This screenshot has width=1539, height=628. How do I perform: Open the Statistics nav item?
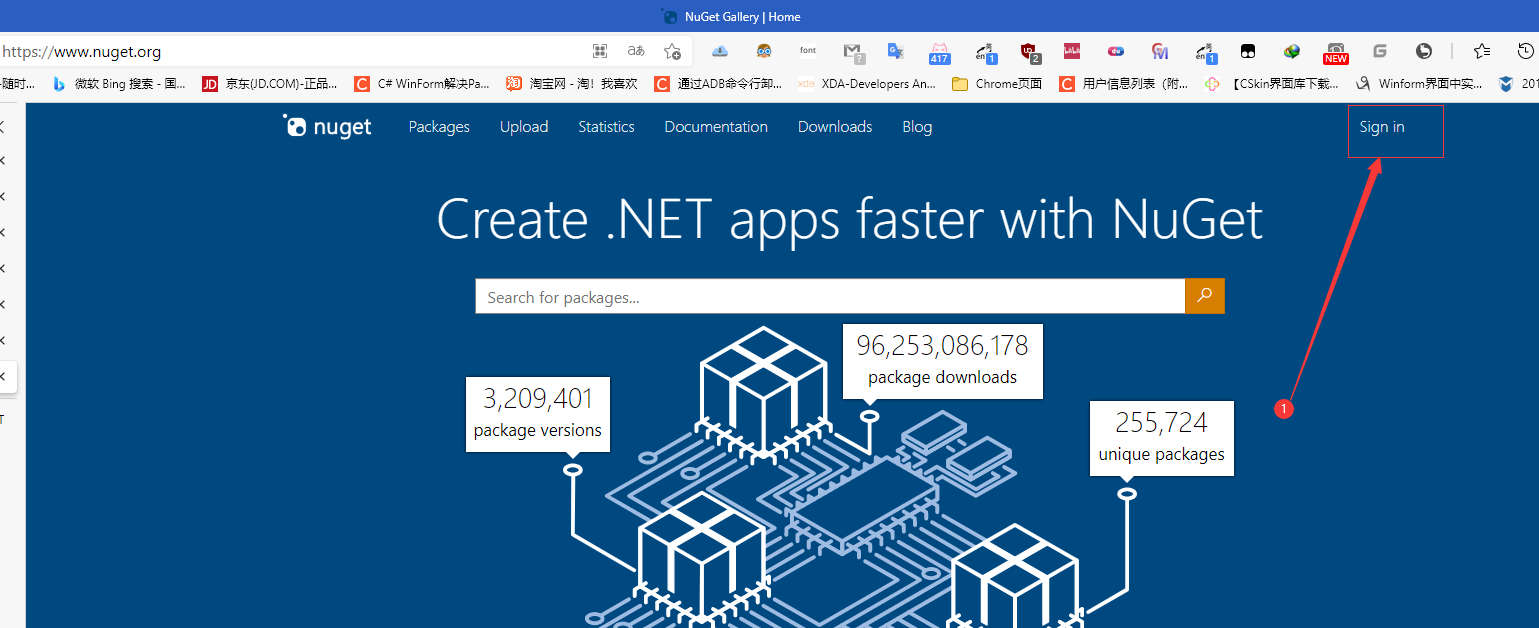(606, 127)
